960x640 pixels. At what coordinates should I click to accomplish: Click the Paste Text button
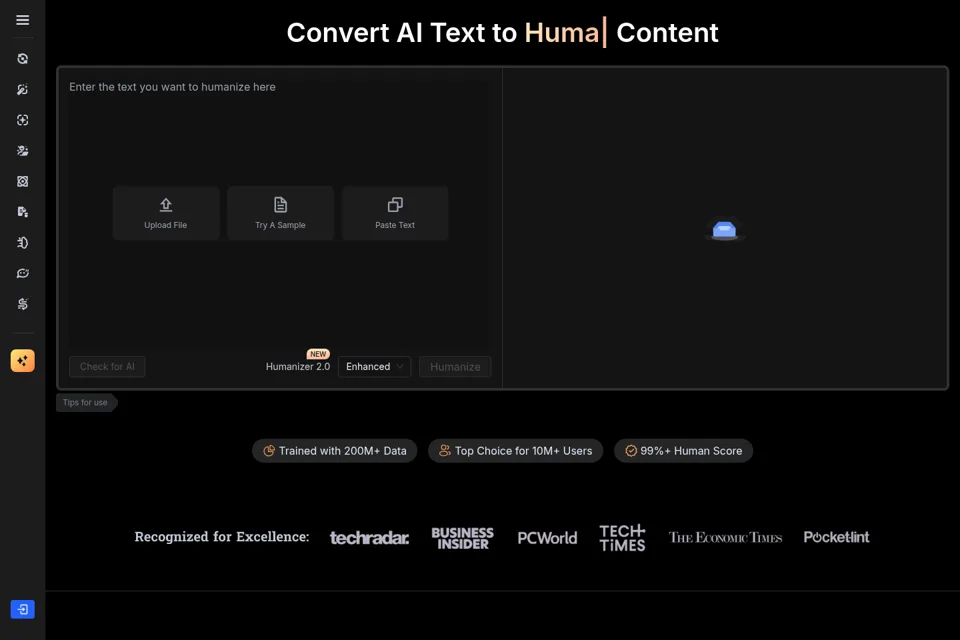pos(395,213)
